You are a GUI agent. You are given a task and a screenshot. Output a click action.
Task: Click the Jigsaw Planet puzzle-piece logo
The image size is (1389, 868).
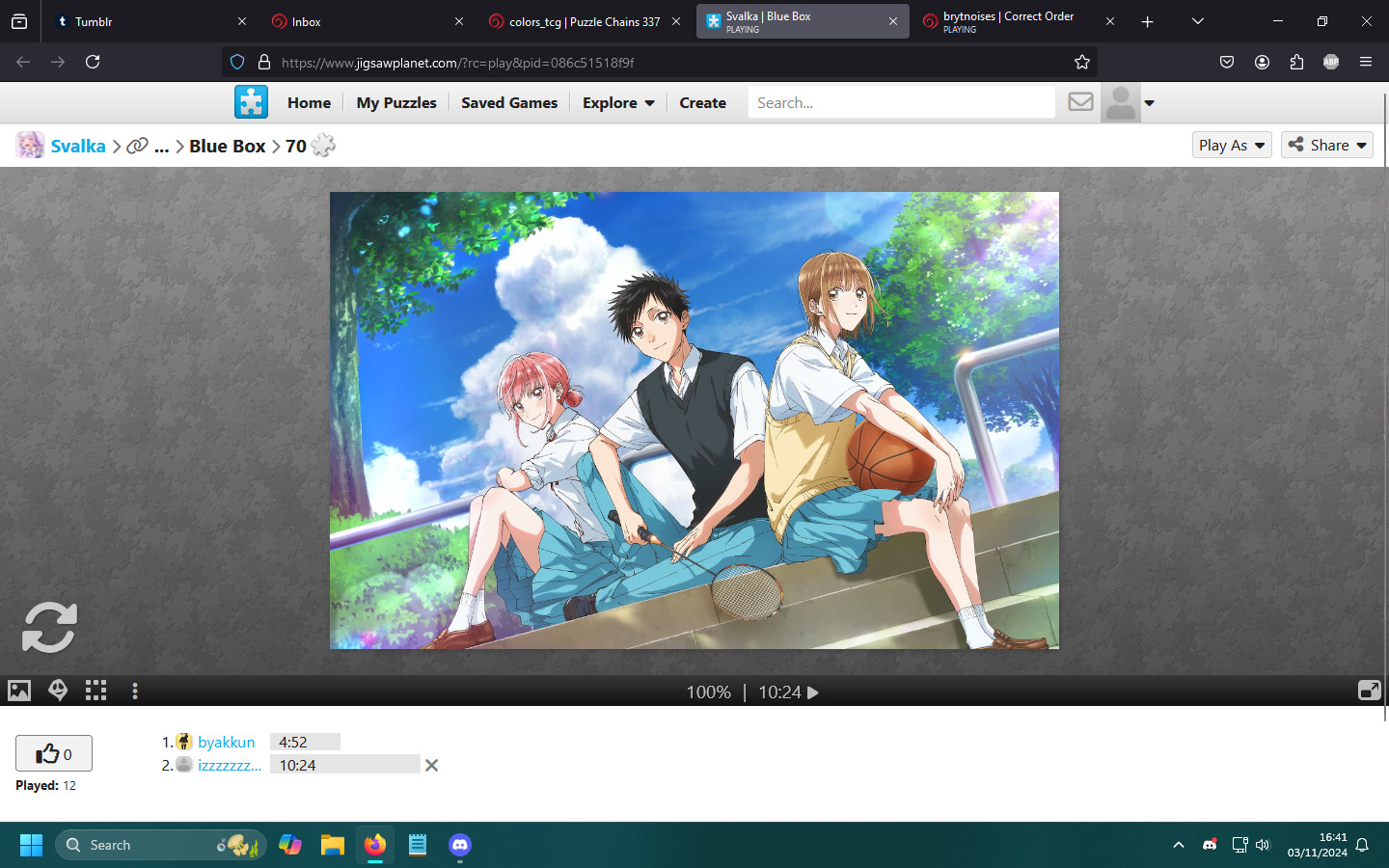click(x=252, y=102)
